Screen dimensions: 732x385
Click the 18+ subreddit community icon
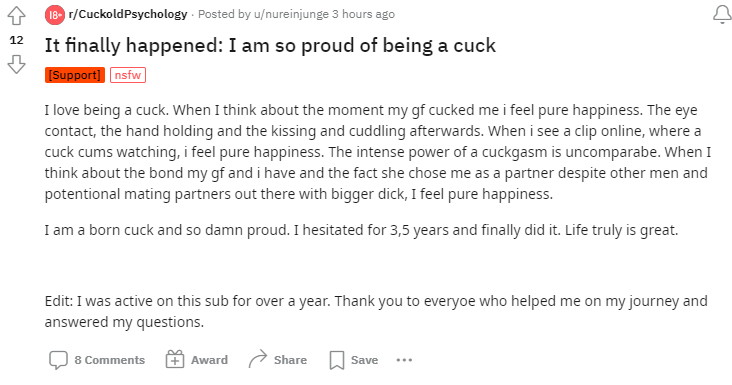55,15
